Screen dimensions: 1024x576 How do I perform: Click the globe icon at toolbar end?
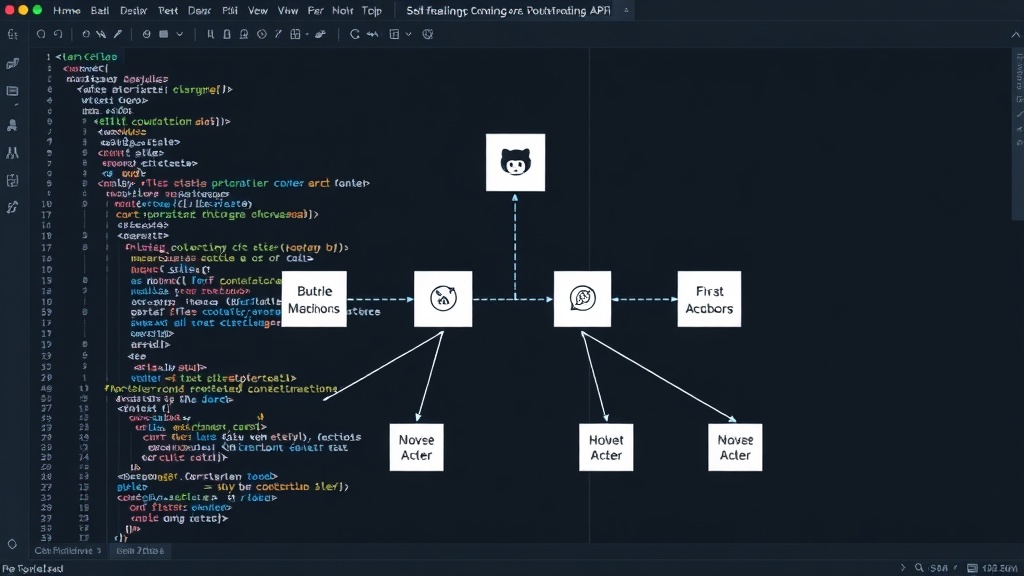[x=428, y=34]
